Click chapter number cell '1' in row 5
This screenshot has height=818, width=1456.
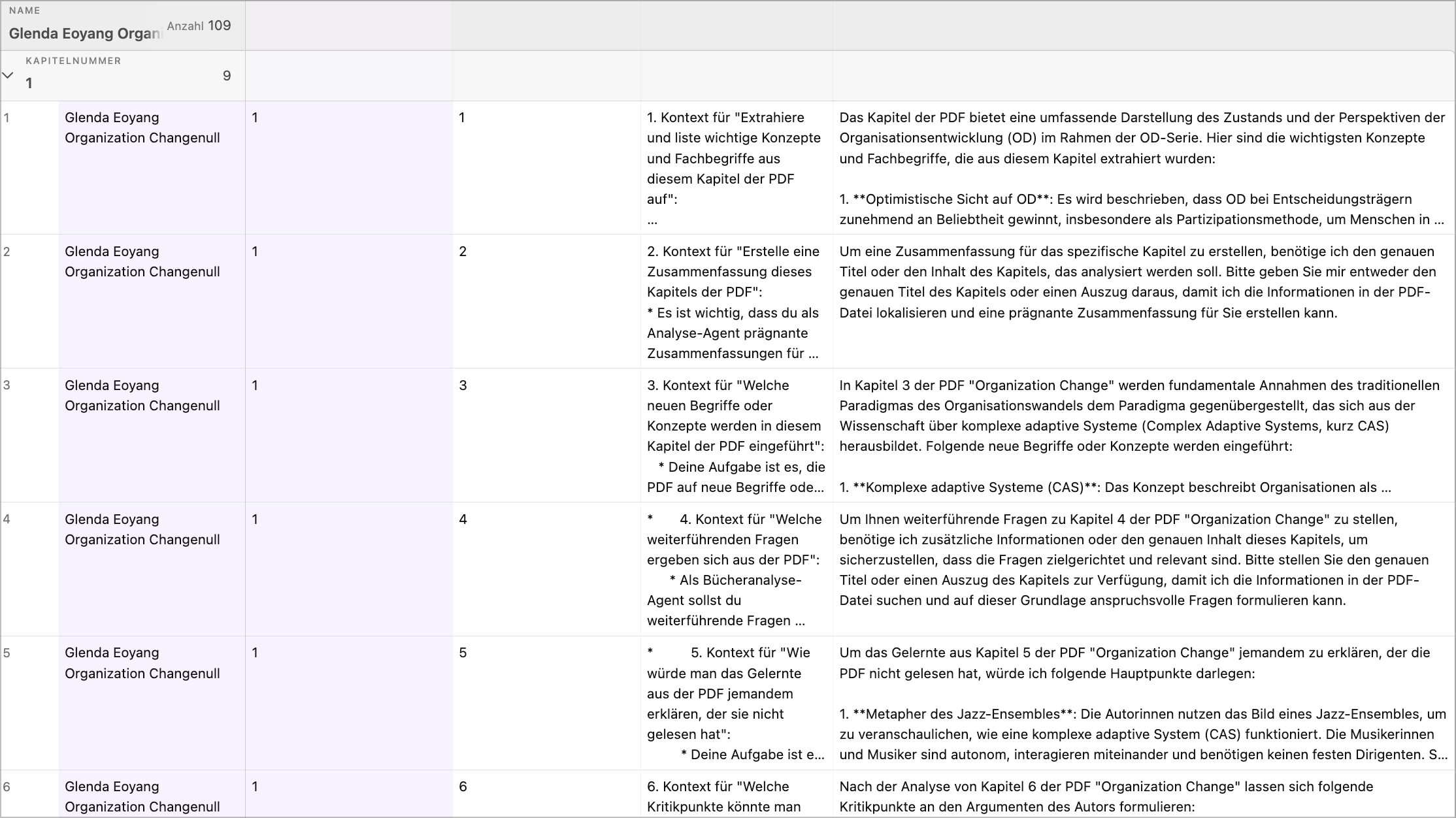(349, 703)
